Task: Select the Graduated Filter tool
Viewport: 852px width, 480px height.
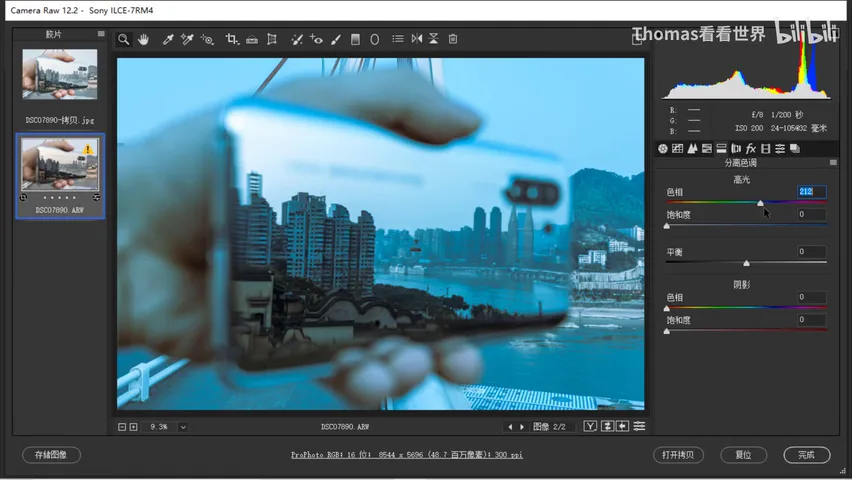Action: click(x=355, y=39)
